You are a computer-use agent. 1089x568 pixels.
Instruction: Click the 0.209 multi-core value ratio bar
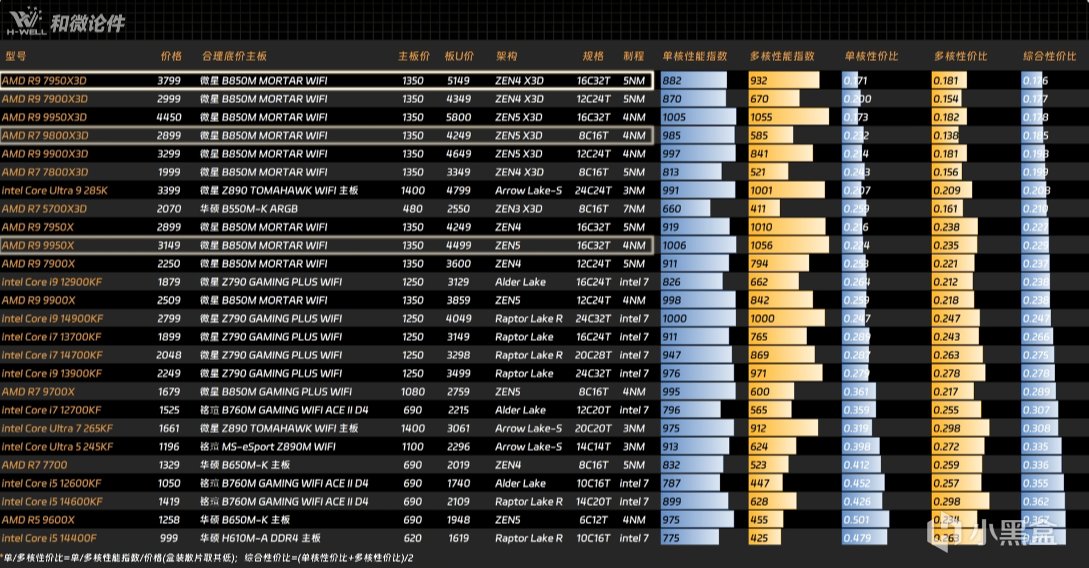coord(951,190)
